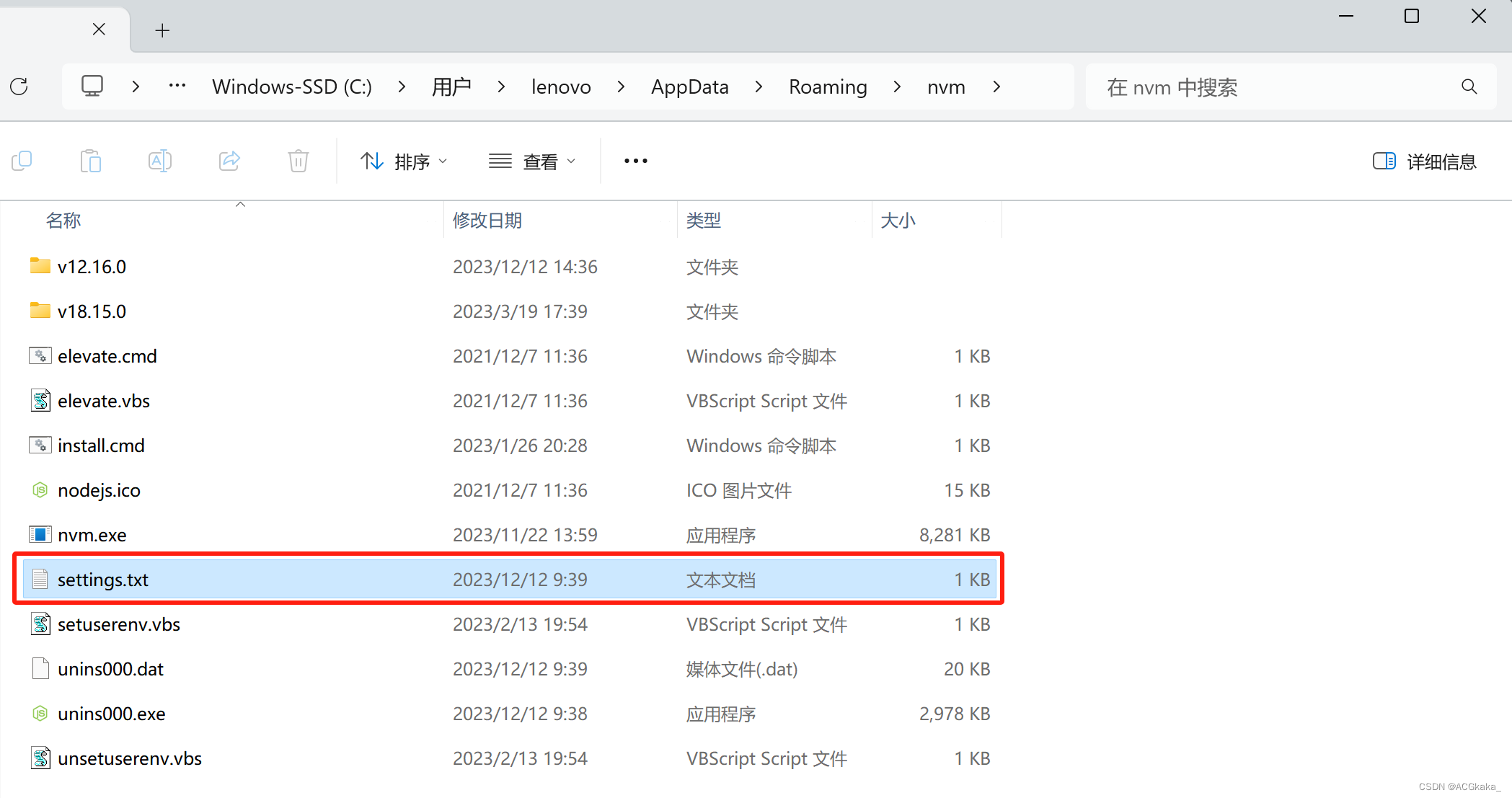Click the setuserenv.vbs script icon

point(40,624)
